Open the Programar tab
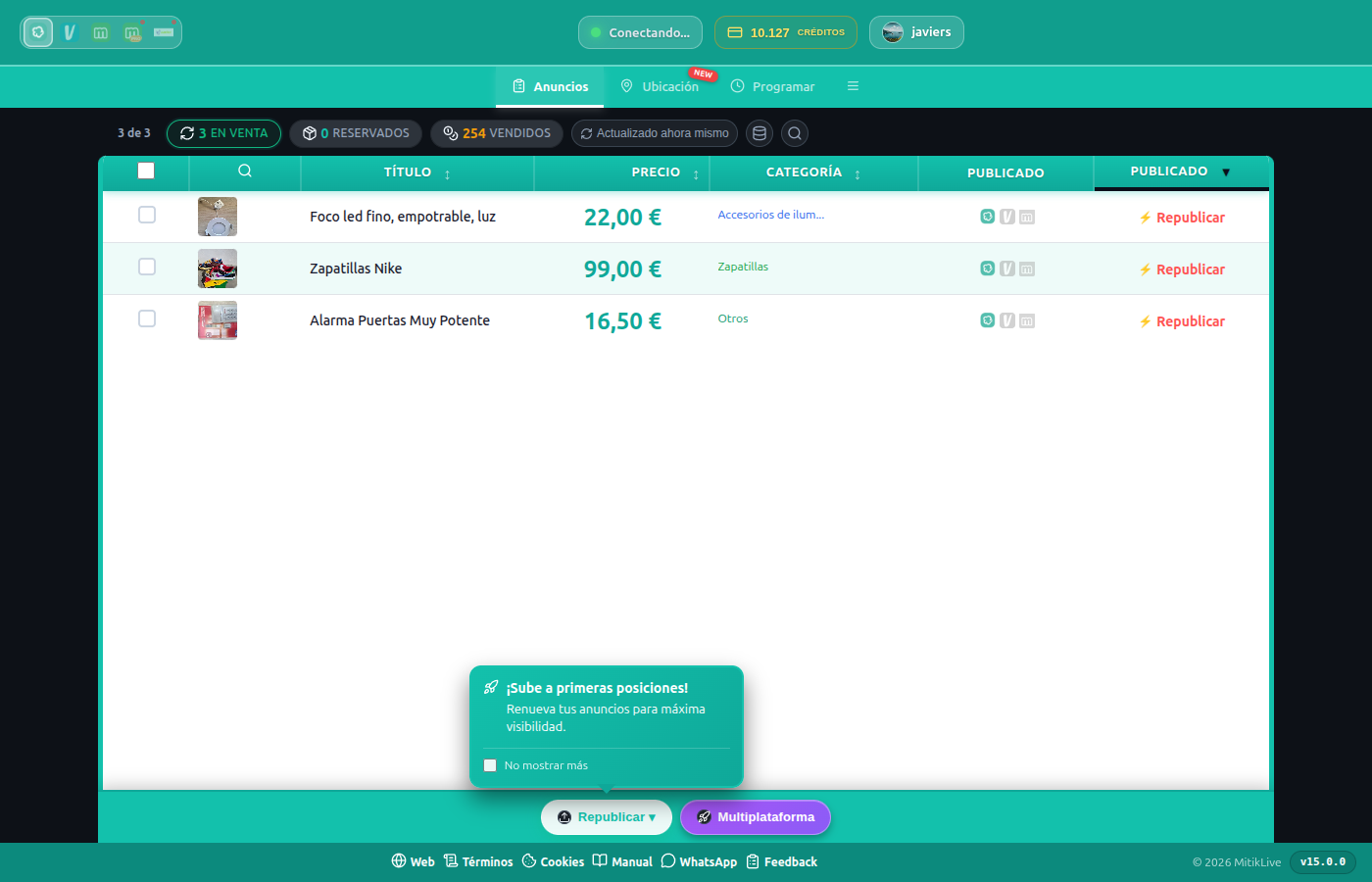Image resolution: width=1372 pixels, height=882 pixels. 773,86
